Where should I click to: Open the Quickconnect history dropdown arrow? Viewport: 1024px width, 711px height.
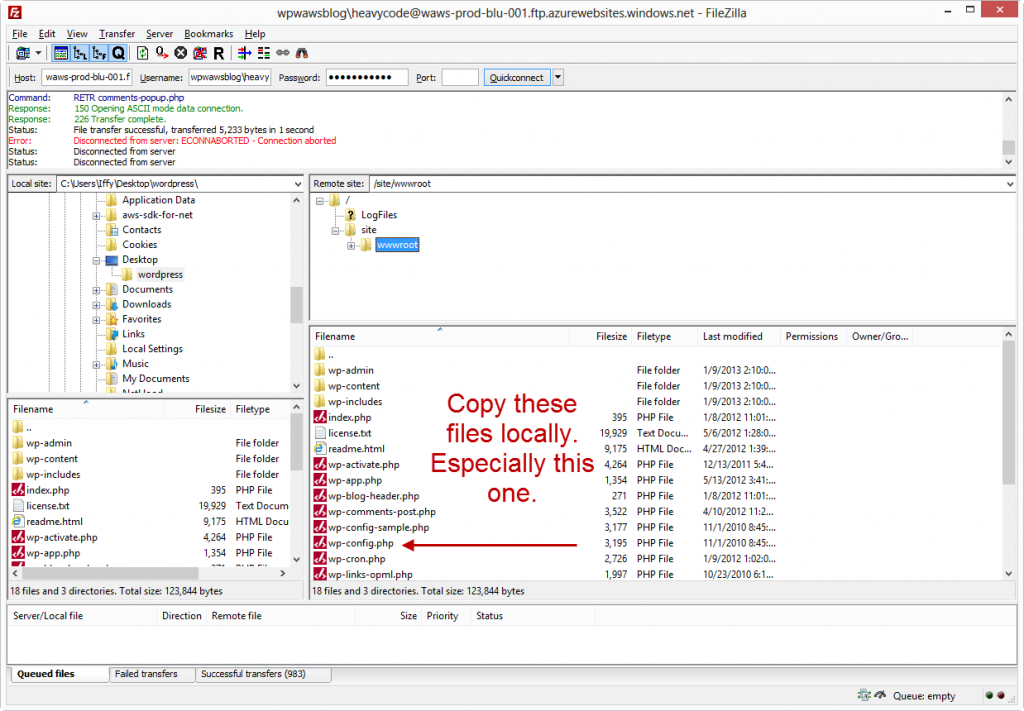pyautogui.click(x=558, y=77)
